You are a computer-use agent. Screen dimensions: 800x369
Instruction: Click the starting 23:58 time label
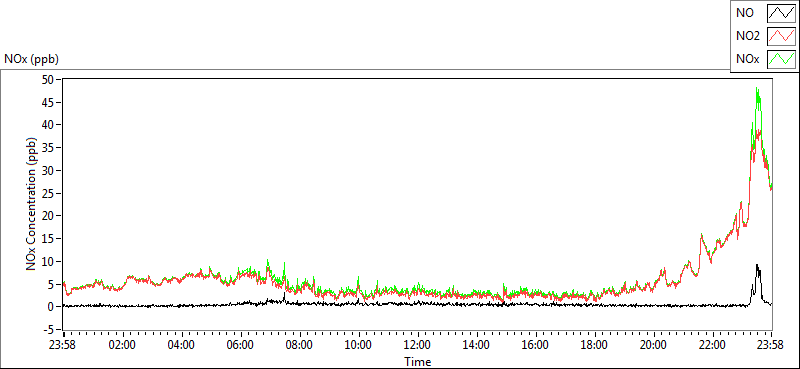pyautogui.click(x=63, y=345)
